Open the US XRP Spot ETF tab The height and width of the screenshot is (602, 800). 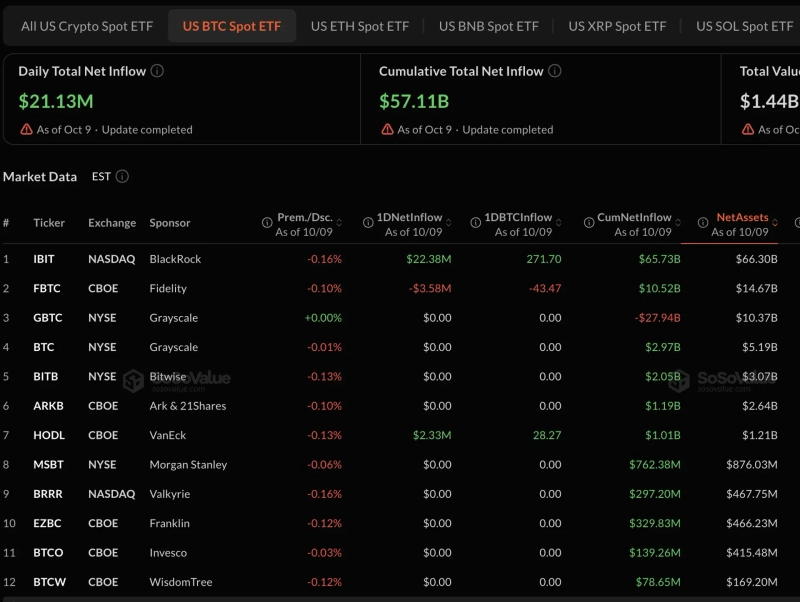click(617, 26)
